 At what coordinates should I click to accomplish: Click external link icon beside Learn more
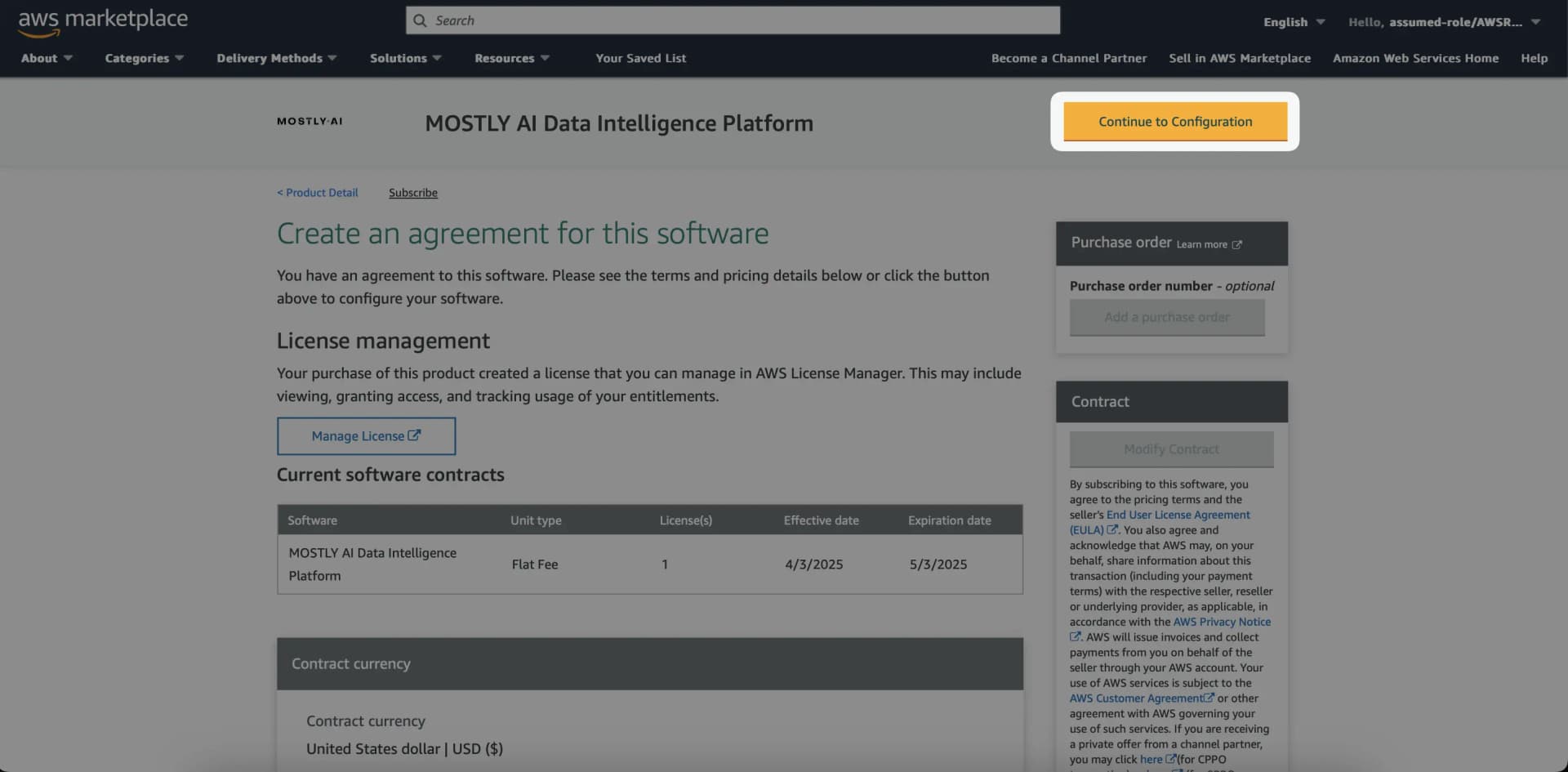(1236, 244)
